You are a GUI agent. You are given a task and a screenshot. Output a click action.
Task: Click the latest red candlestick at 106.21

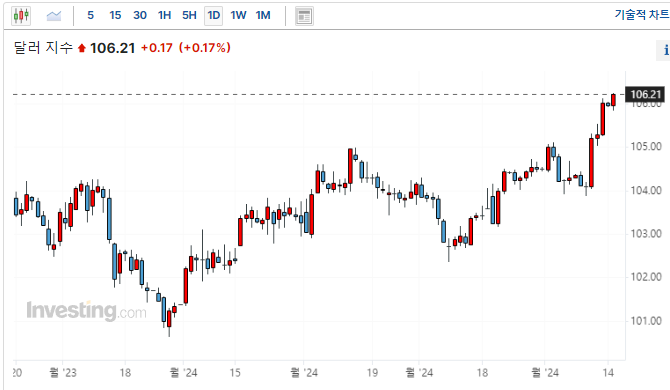(614, 100)
